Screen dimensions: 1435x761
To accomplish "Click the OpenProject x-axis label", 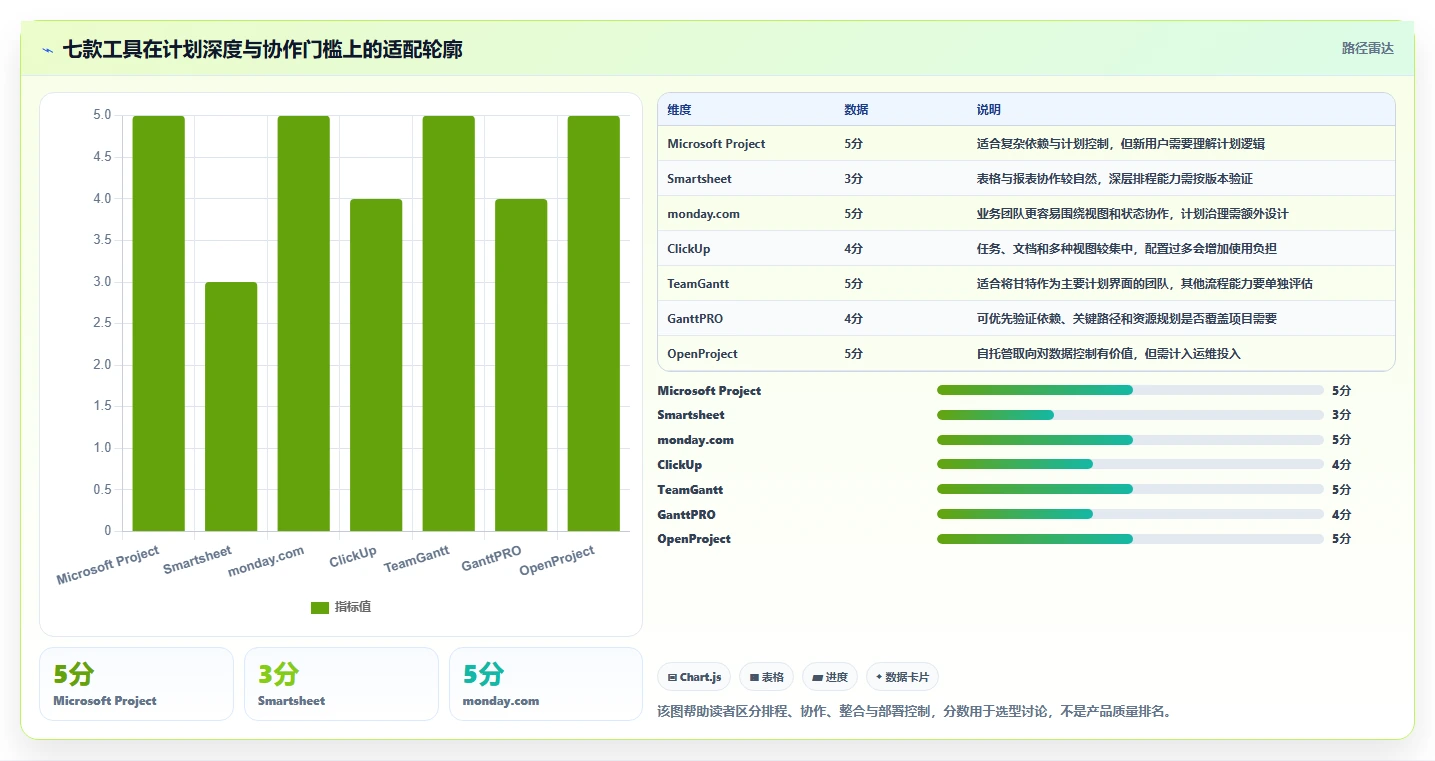I will click(x=557, y=561).
